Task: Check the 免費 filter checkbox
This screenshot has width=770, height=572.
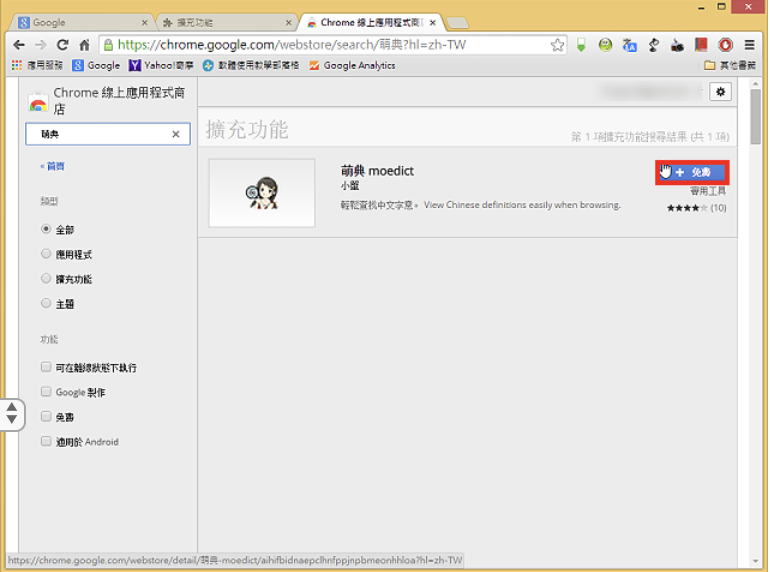Action: pos(46,416)
